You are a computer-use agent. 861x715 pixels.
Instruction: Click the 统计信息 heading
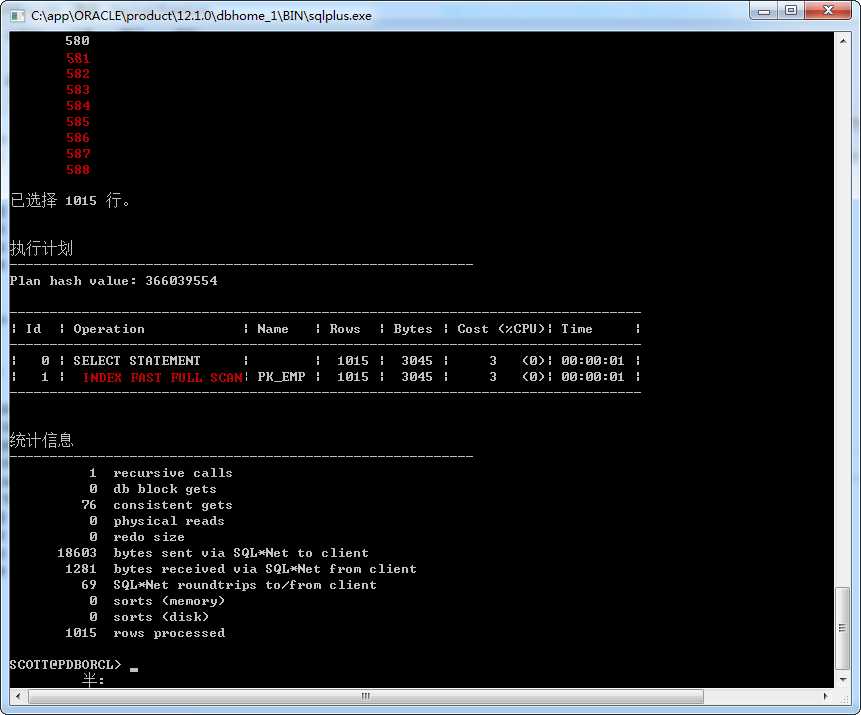click(41, 440)
